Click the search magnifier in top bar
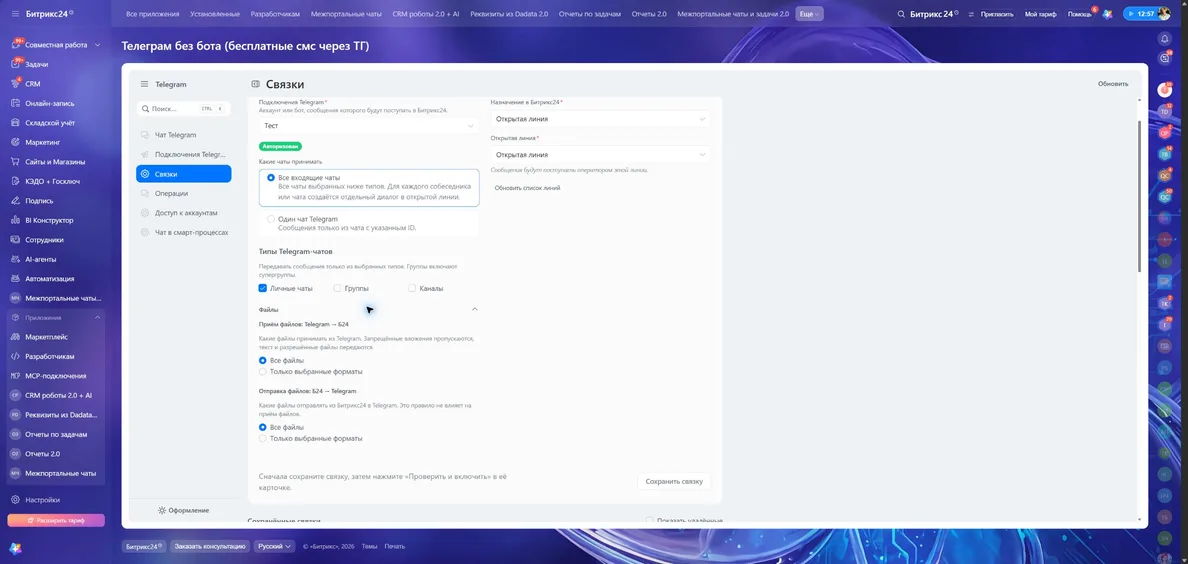The width and height of the screenshot is (1188, 564). pos(901,14)
